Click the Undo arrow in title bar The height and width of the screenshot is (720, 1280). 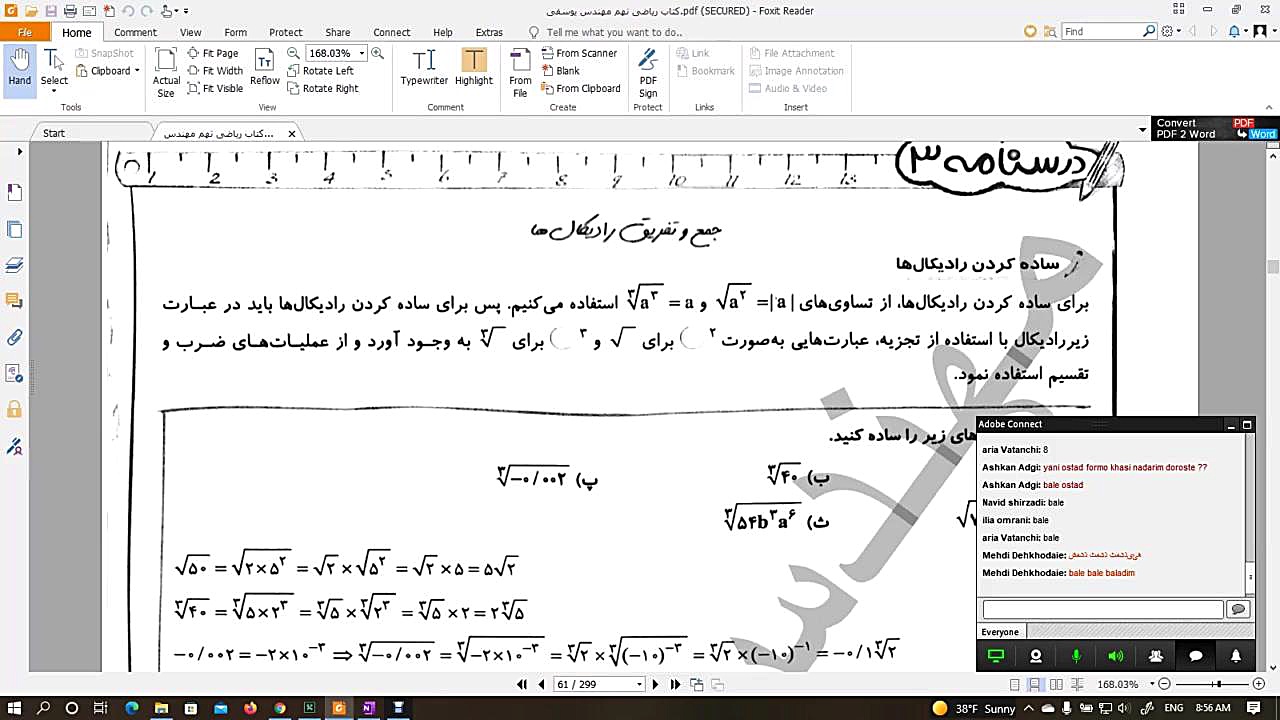click(x=128, y=11)
